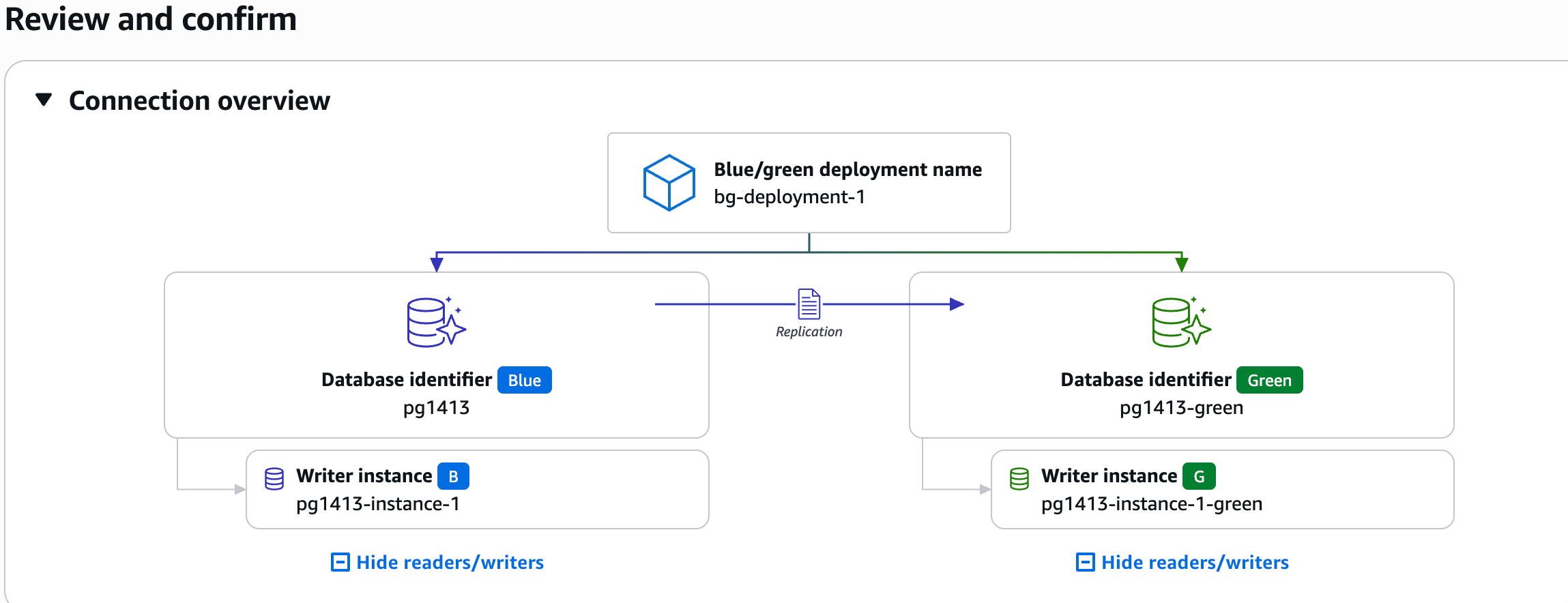This screenshot has width=1568, height=603.
Task: Hide readers/writers for the pg1413 blue cluster
Action: [449, 562]
